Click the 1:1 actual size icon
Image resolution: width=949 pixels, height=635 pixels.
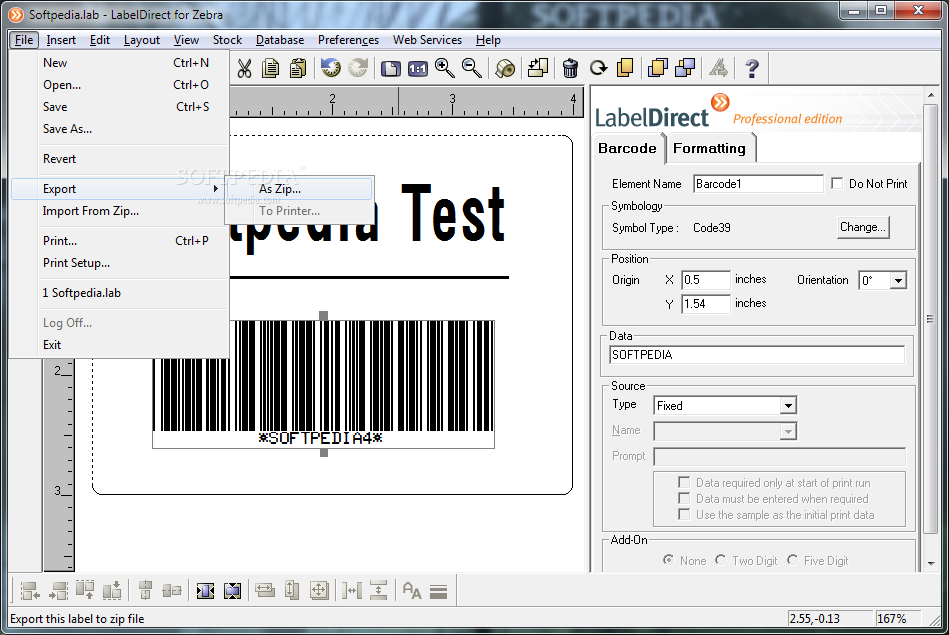click(418, 68)
